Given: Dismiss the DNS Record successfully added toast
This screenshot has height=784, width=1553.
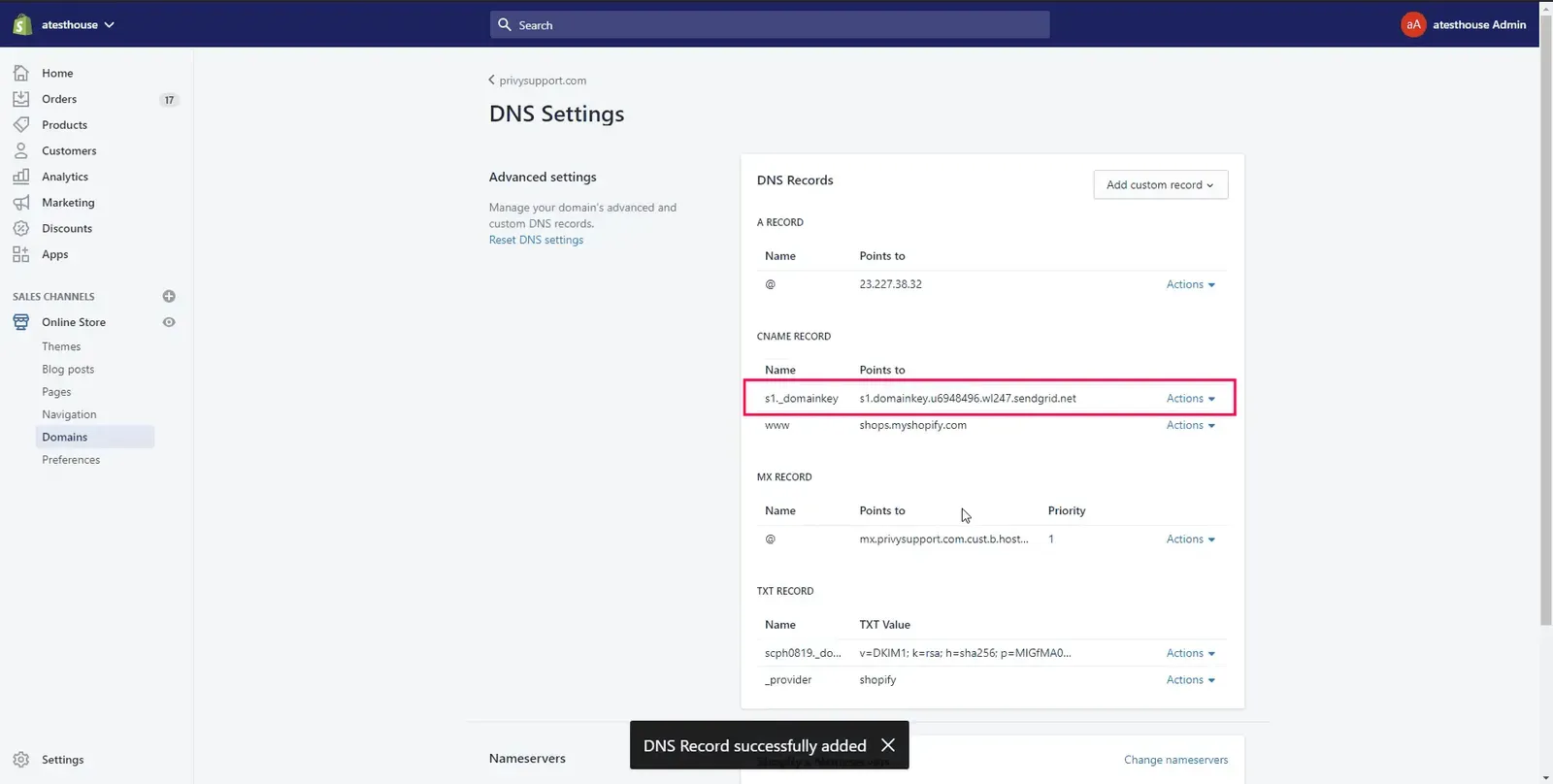Looking at the screenshot, I should tap(887, 745).
